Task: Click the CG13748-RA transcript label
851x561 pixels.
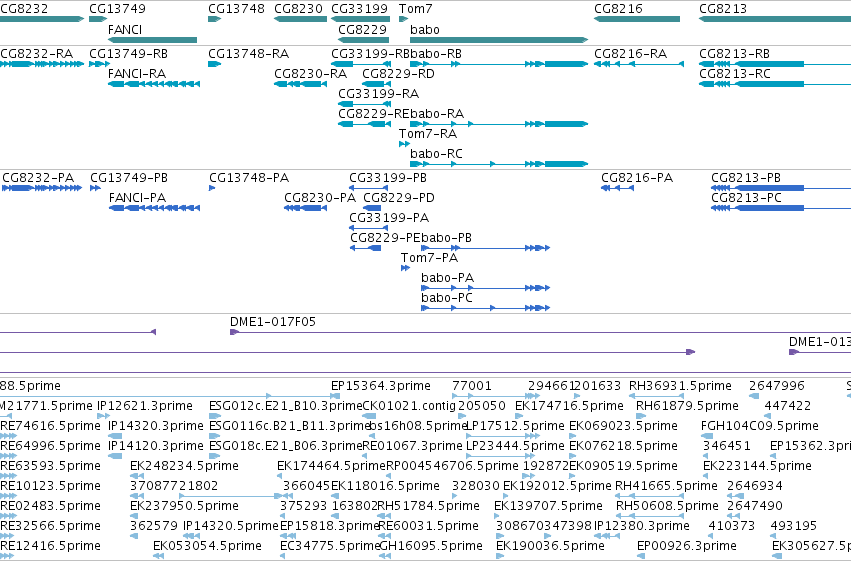Action: click(x=249, y=54)
